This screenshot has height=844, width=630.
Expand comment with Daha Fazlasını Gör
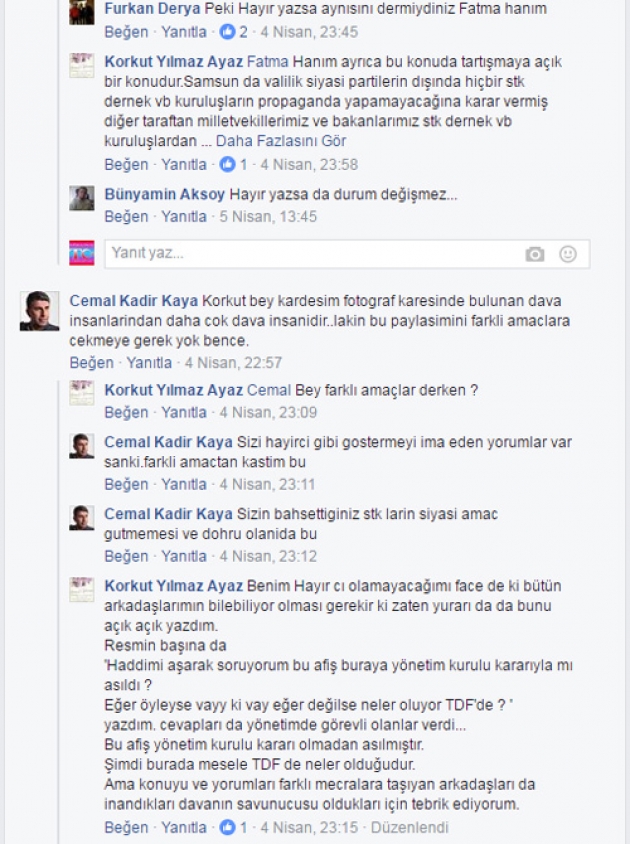[281, 141]
